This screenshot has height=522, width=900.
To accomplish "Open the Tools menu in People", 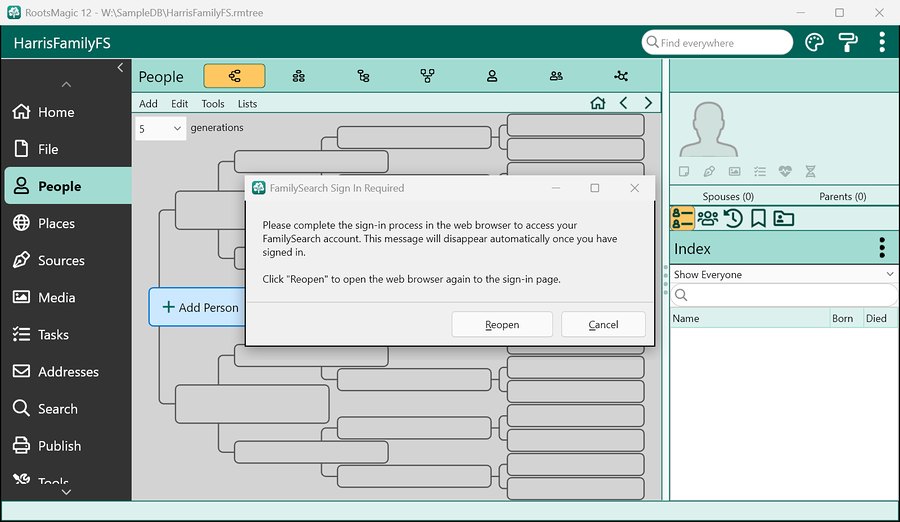I will (213, 104).
